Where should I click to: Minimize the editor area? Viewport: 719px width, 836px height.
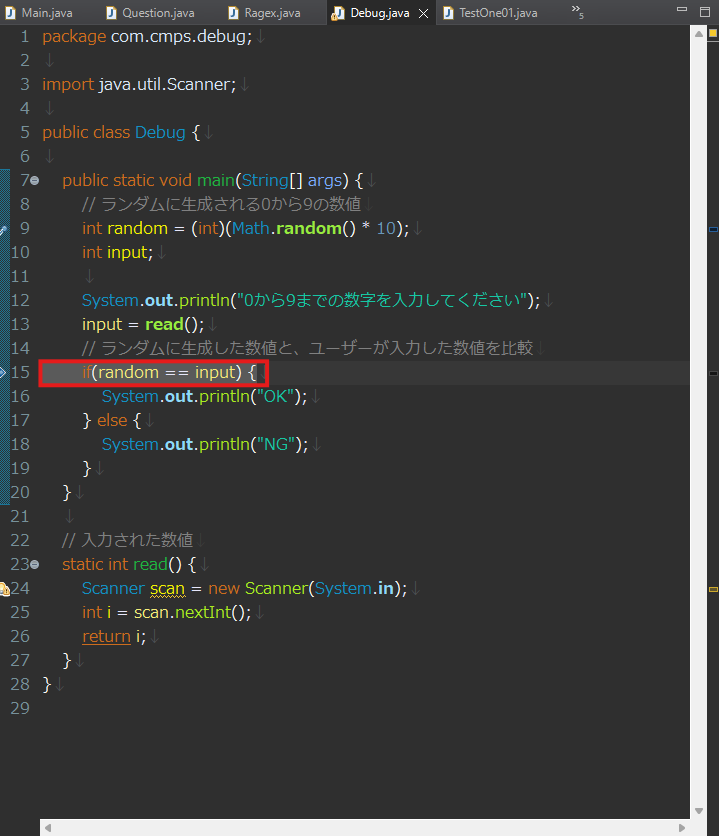679,11
